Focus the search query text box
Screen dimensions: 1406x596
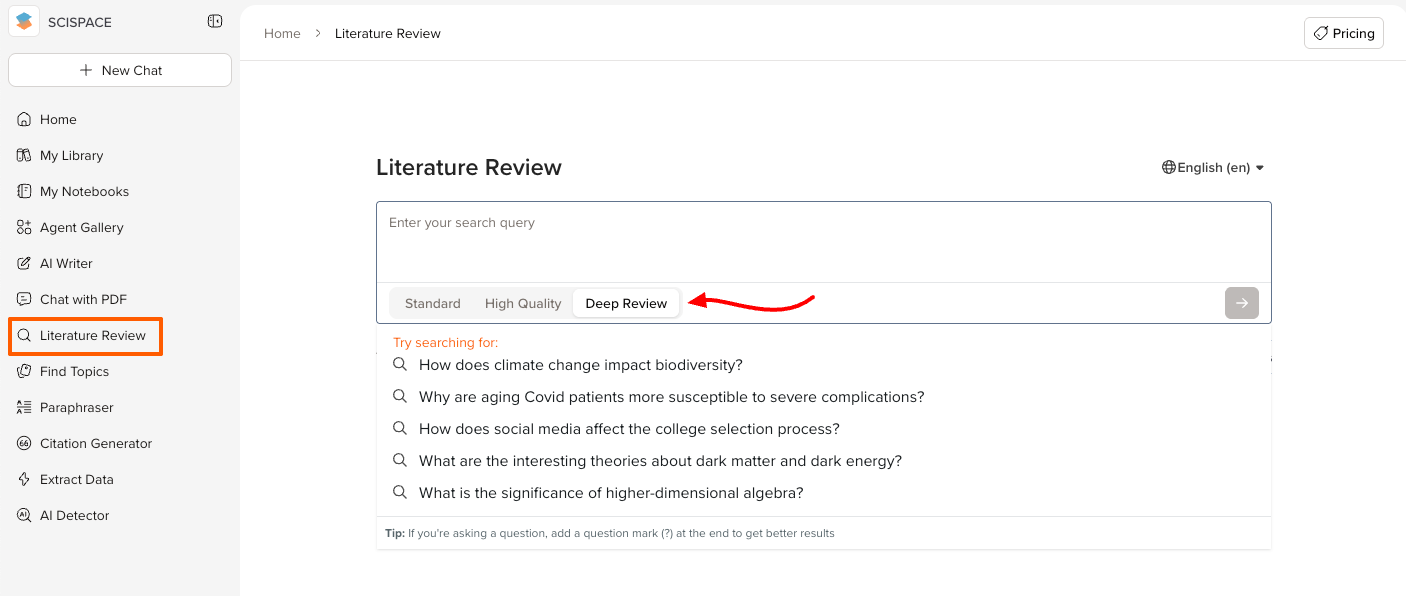(x=822, y=240)
